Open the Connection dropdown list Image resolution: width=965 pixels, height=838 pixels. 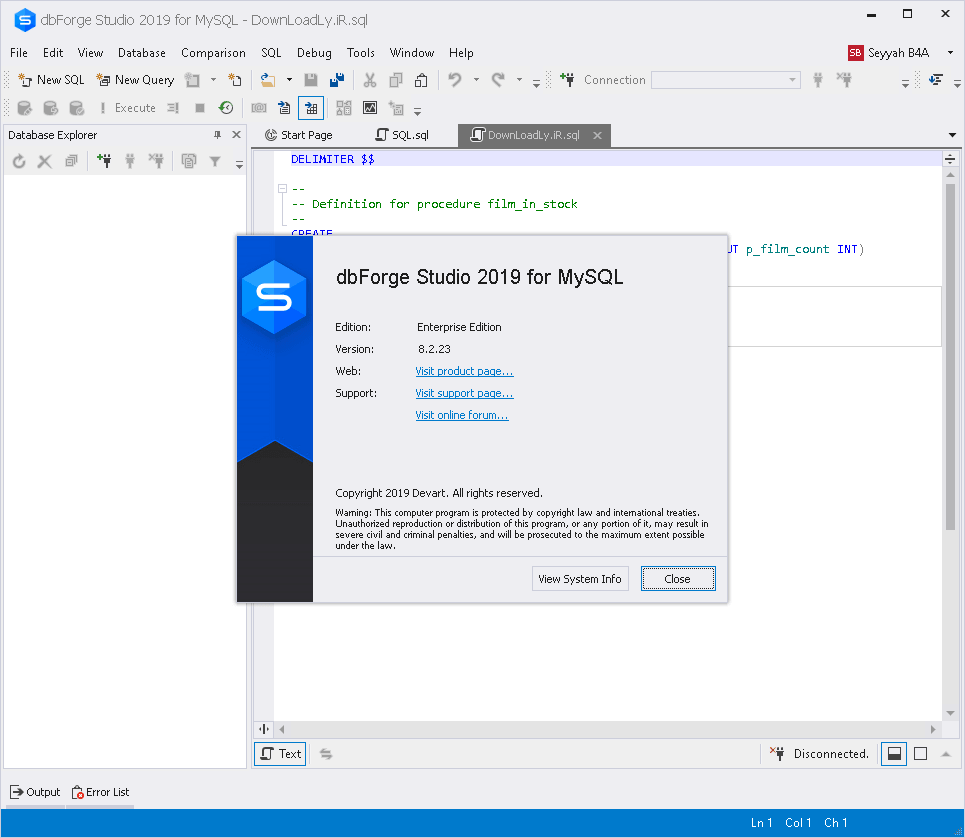(792, 79)
